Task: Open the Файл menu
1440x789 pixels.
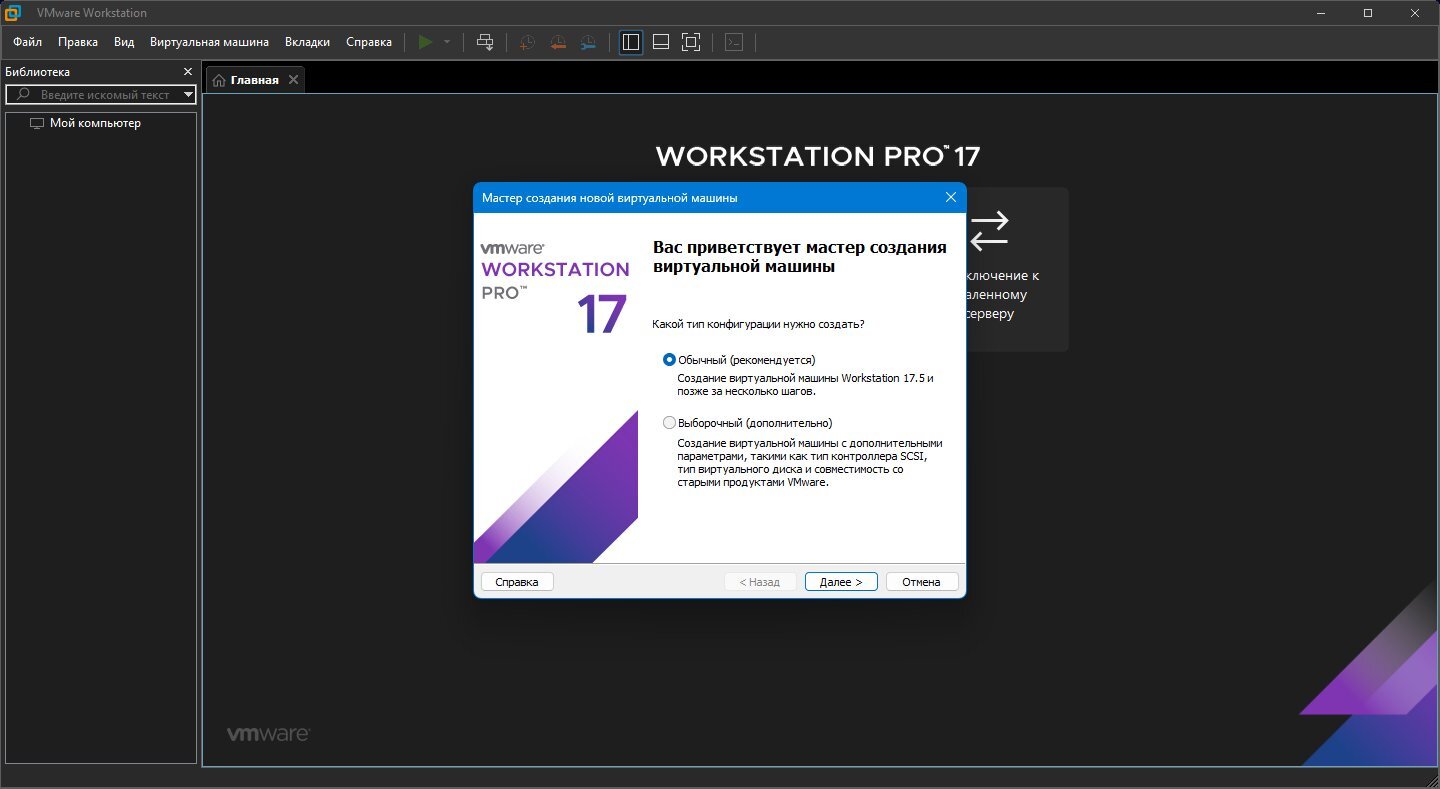Action: [28, 42]
